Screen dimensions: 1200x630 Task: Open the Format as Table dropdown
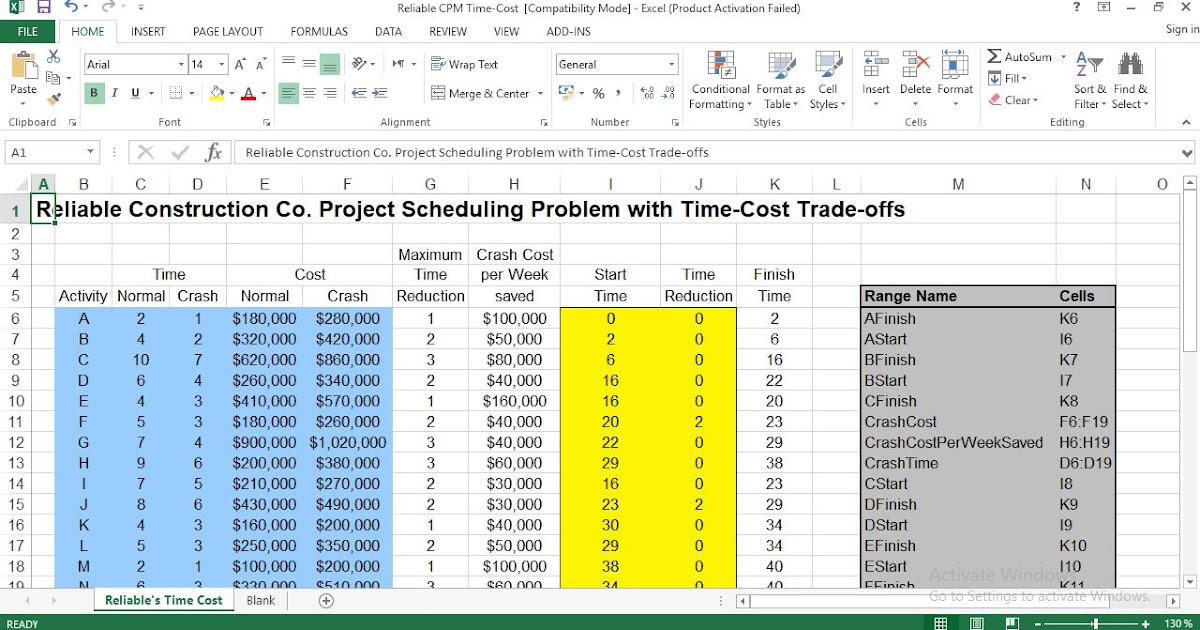point(780,79)
